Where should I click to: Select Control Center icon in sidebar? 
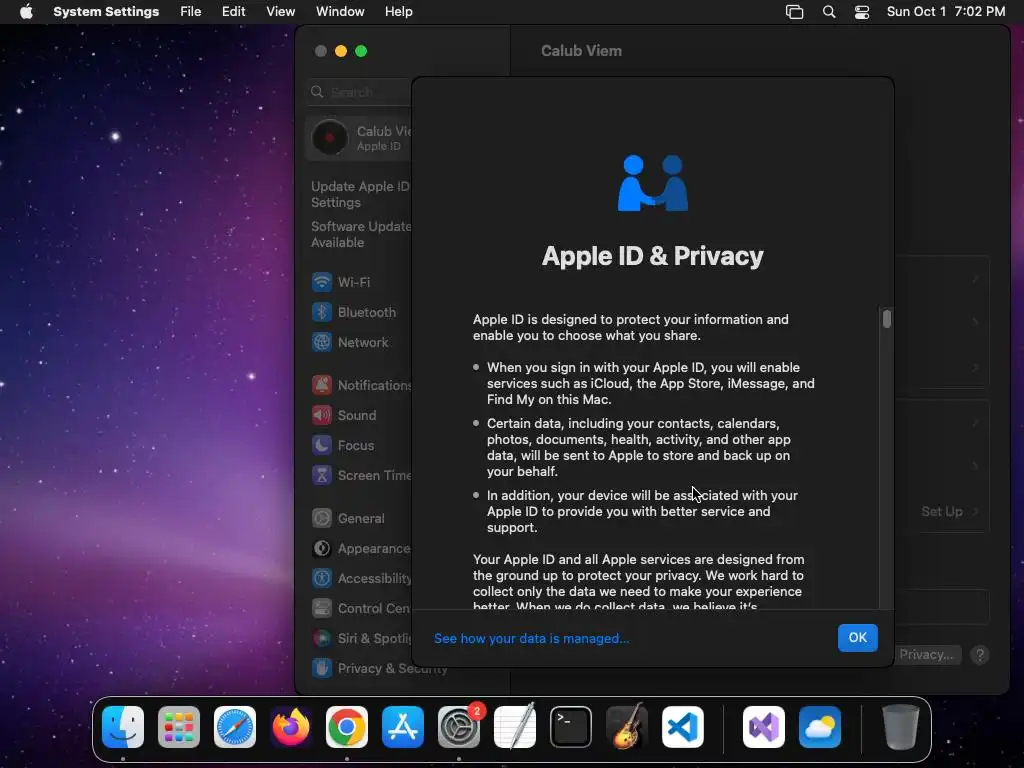tap(321, 609)
